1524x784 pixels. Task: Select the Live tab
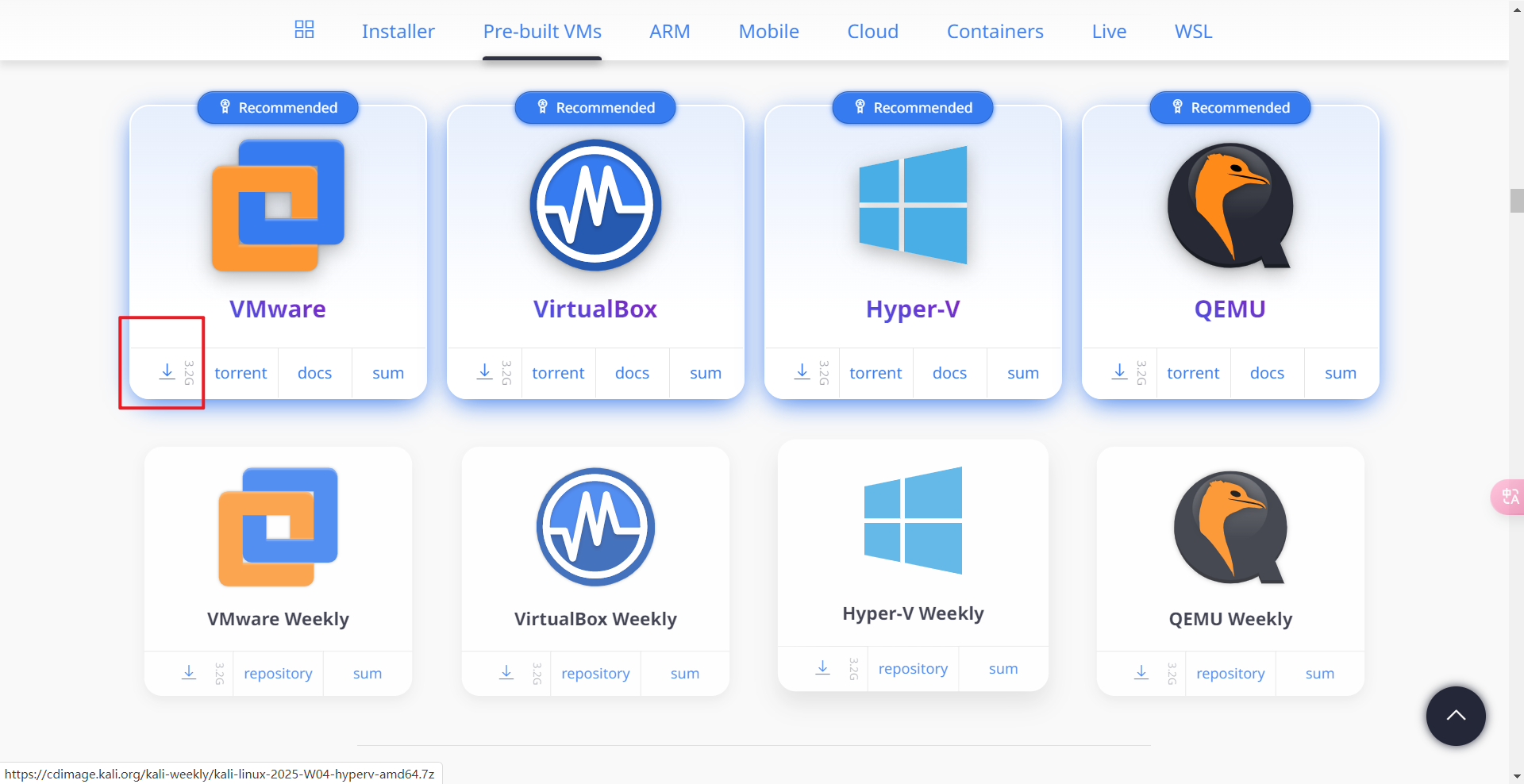tap(1109, 31)
